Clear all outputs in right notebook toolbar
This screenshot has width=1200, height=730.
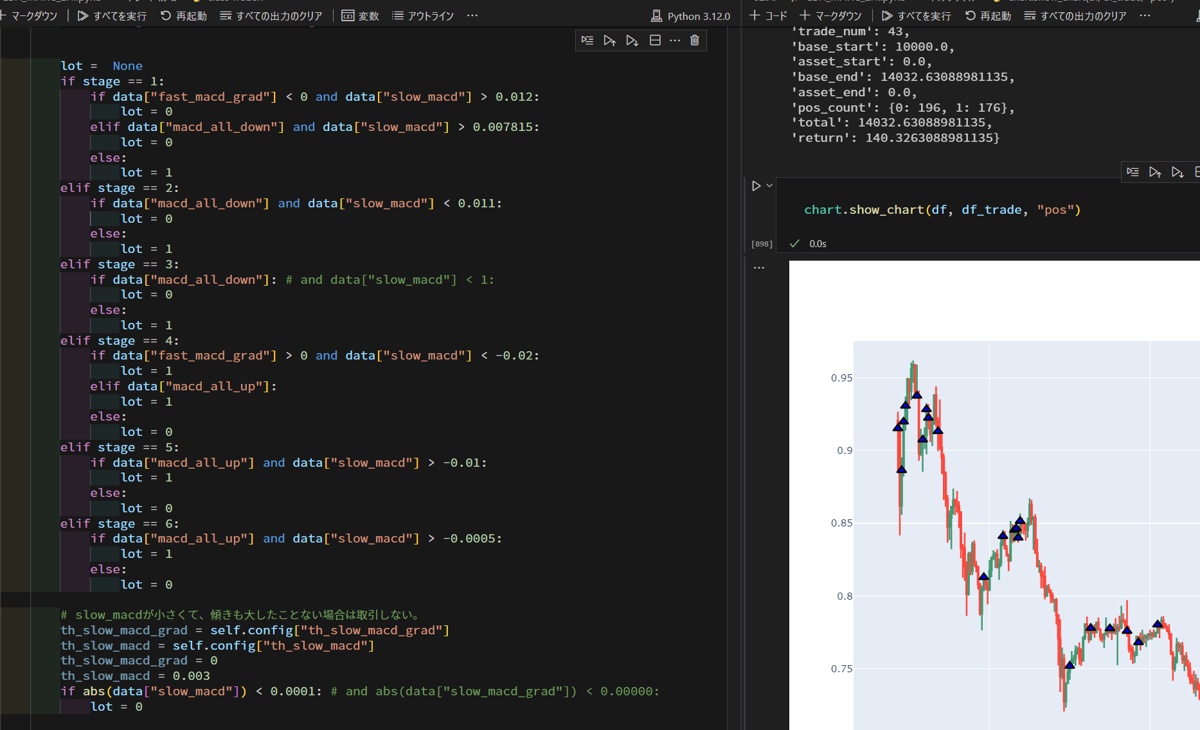(x=1076, y=16)
